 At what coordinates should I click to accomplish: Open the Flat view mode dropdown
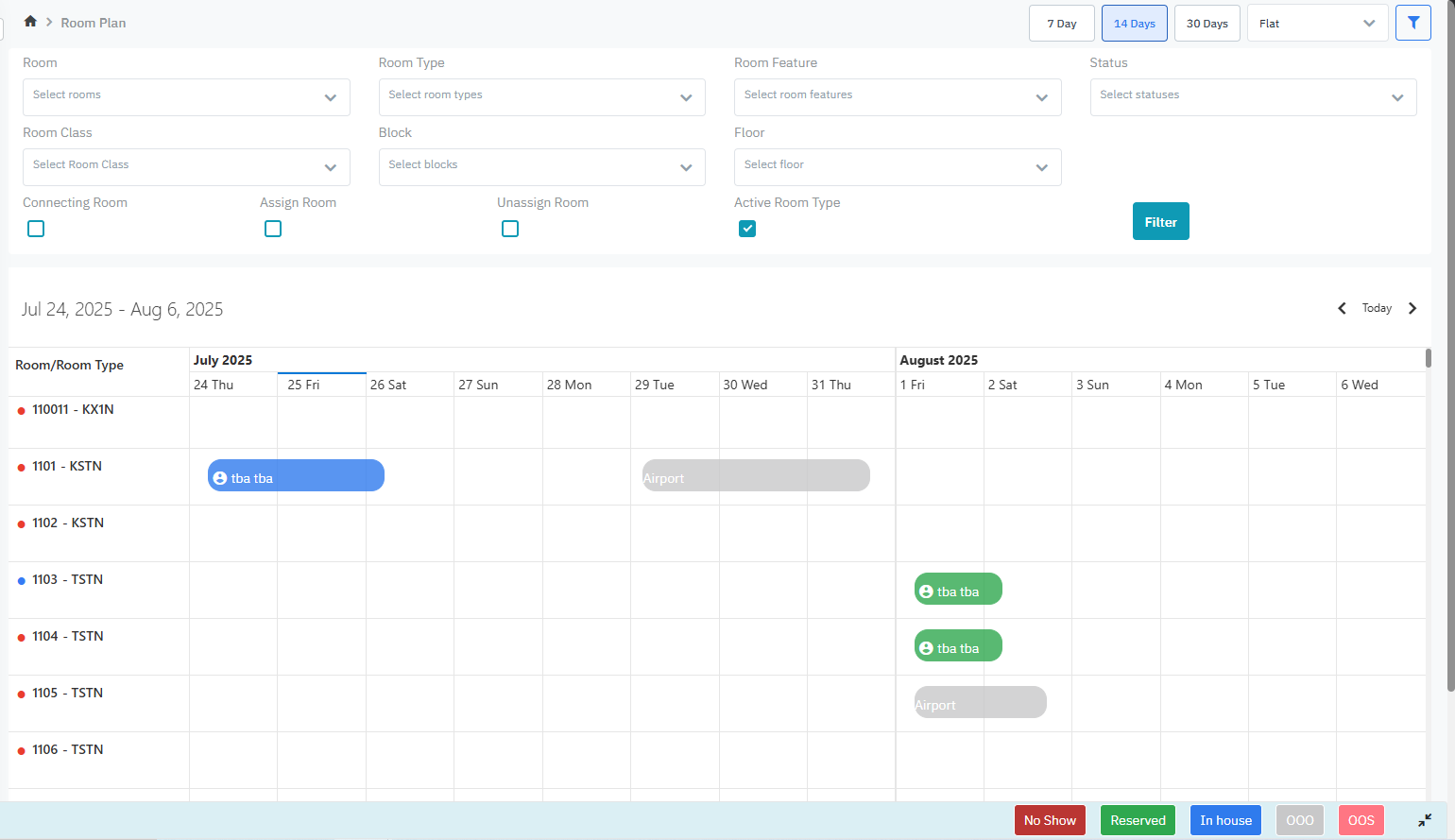click(1316, 24)
